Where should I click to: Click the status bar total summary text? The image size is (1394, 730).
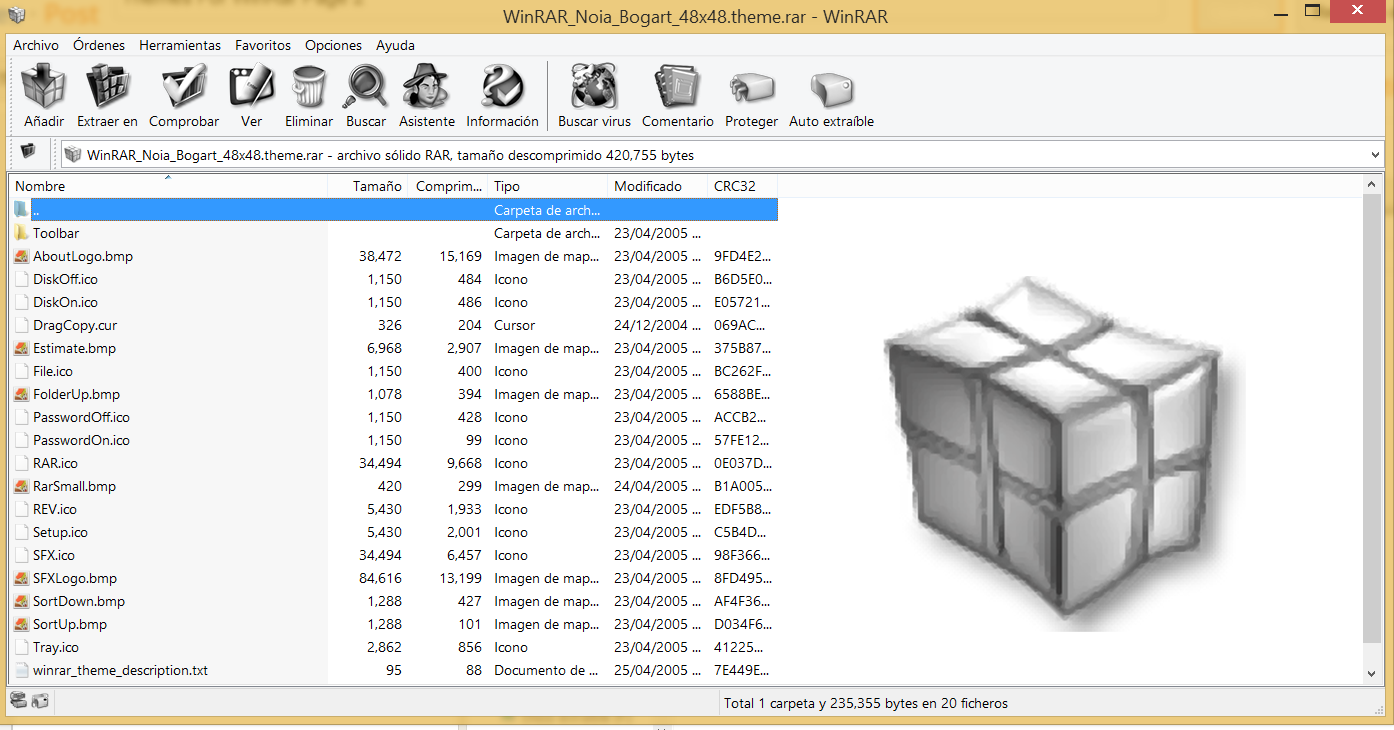866,703
